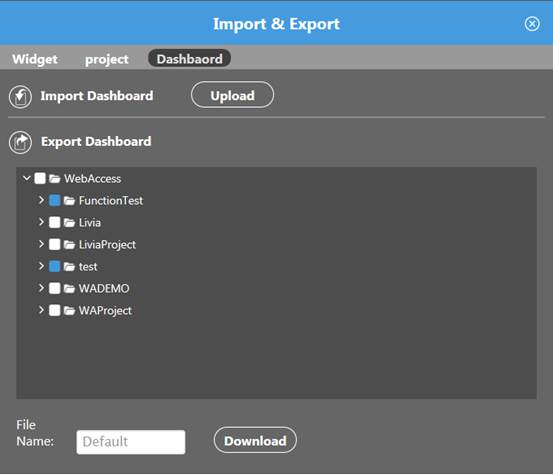This screenshot has width=553, height=474.
Task: Toggle the test project checkbox
Action: [x=55, y=266]
